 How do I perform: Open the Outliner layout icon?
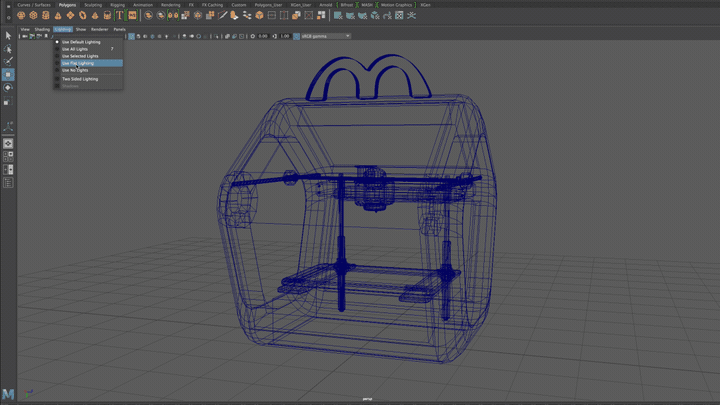pyautogui.click(x=8, y=183)
